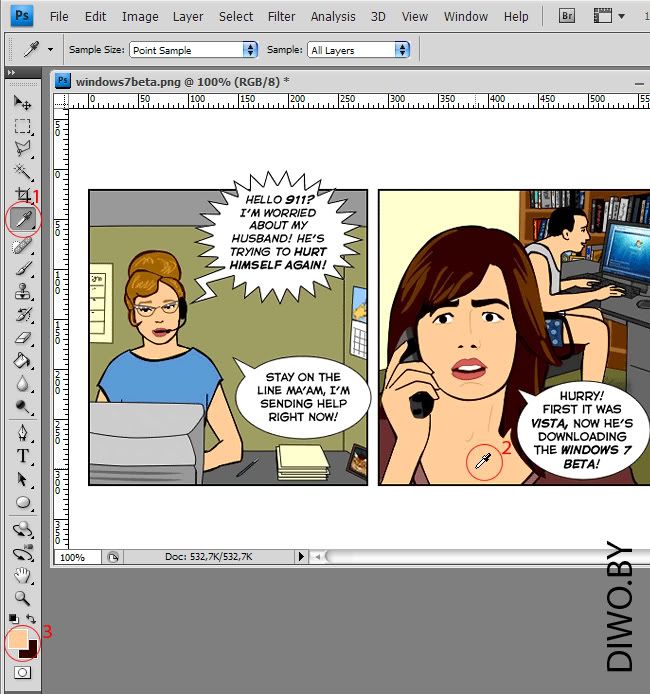650x694 pixels.
Task: Click the windows7beta.png document title
Action: (x=182, y=82)
